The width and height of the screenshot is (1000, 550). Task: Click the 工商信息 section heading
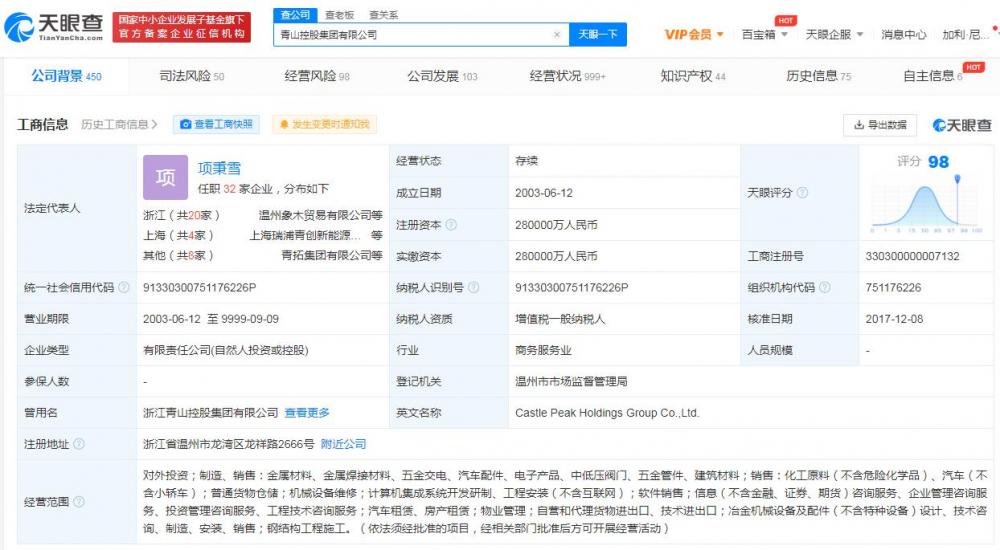(43, 124)
